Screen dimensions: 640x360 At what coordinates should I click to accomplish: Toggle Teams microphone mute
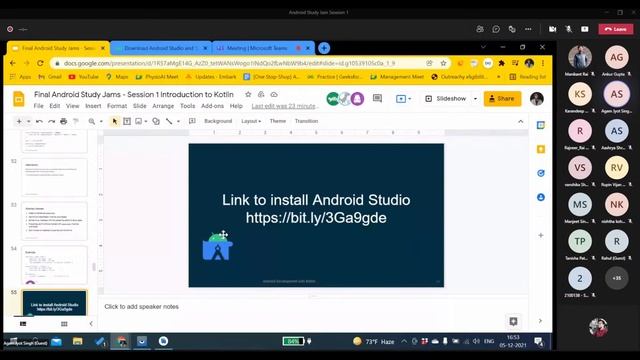569,29
